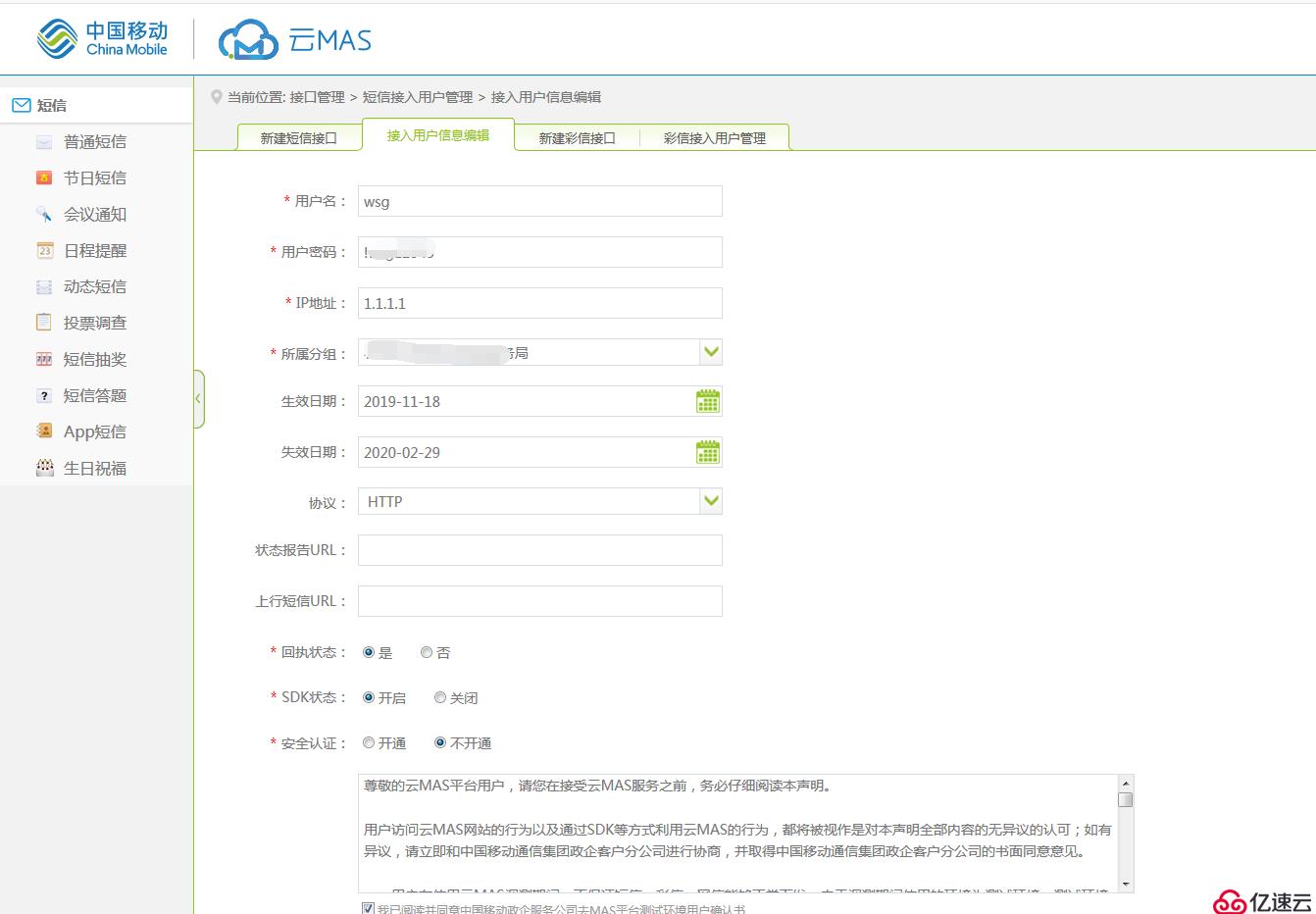The width and height of the screenshot is (1316, 914).
Task: Click the China Mobile logo
Action: point(102,39)
